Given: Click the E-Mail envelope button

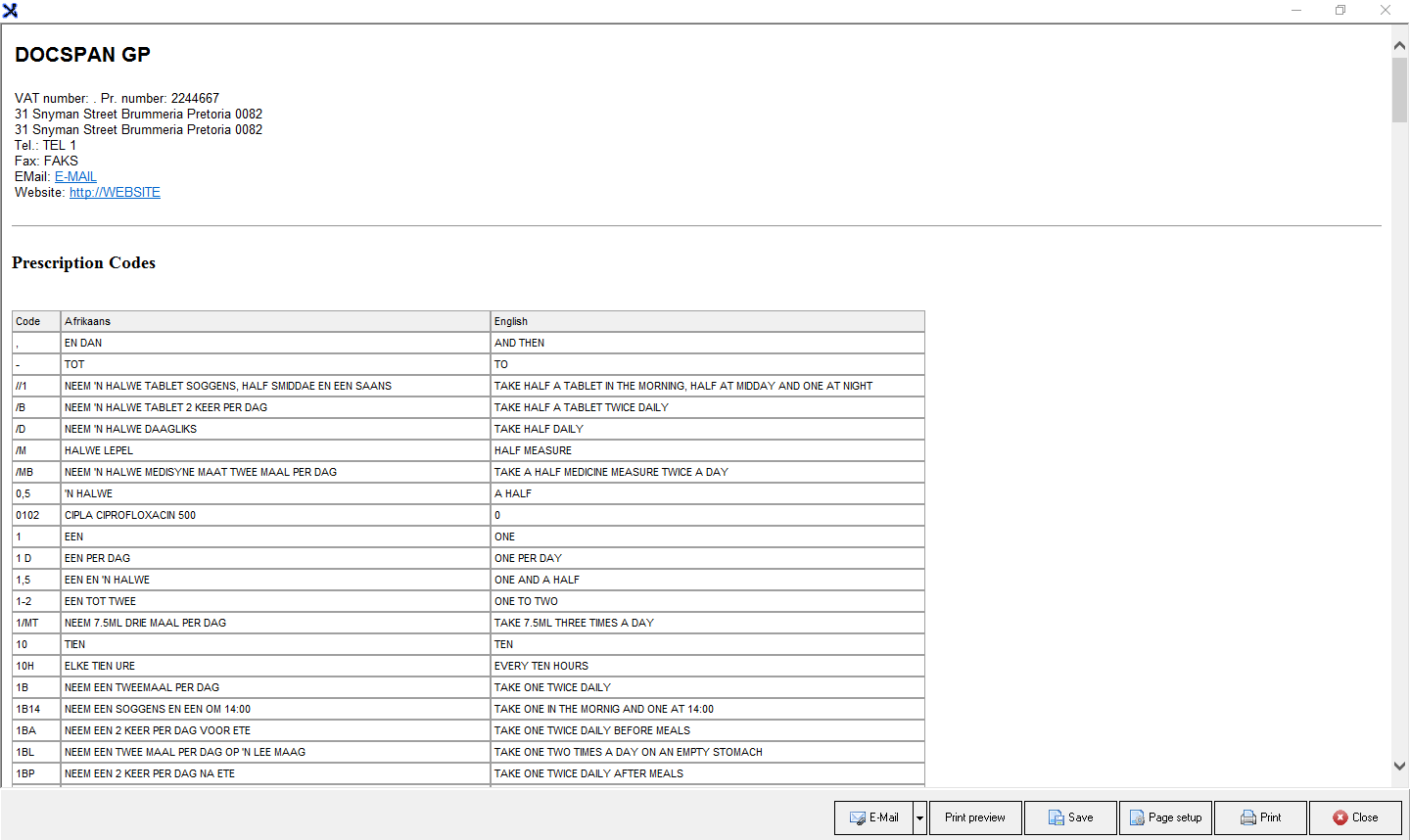Looking at the screenshot, I should (873, 817).
